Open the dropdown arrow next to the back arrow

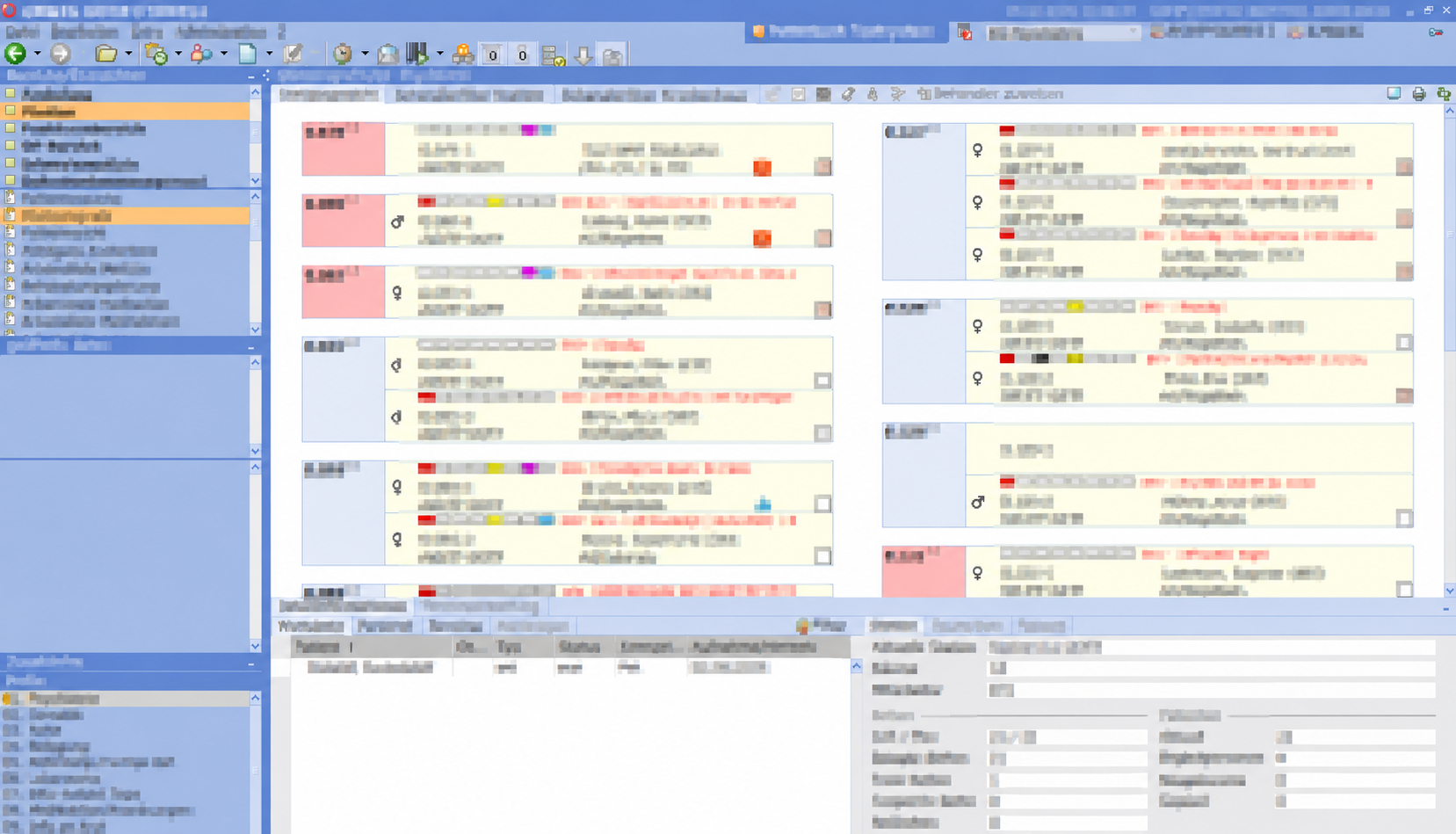coord(37,54)
